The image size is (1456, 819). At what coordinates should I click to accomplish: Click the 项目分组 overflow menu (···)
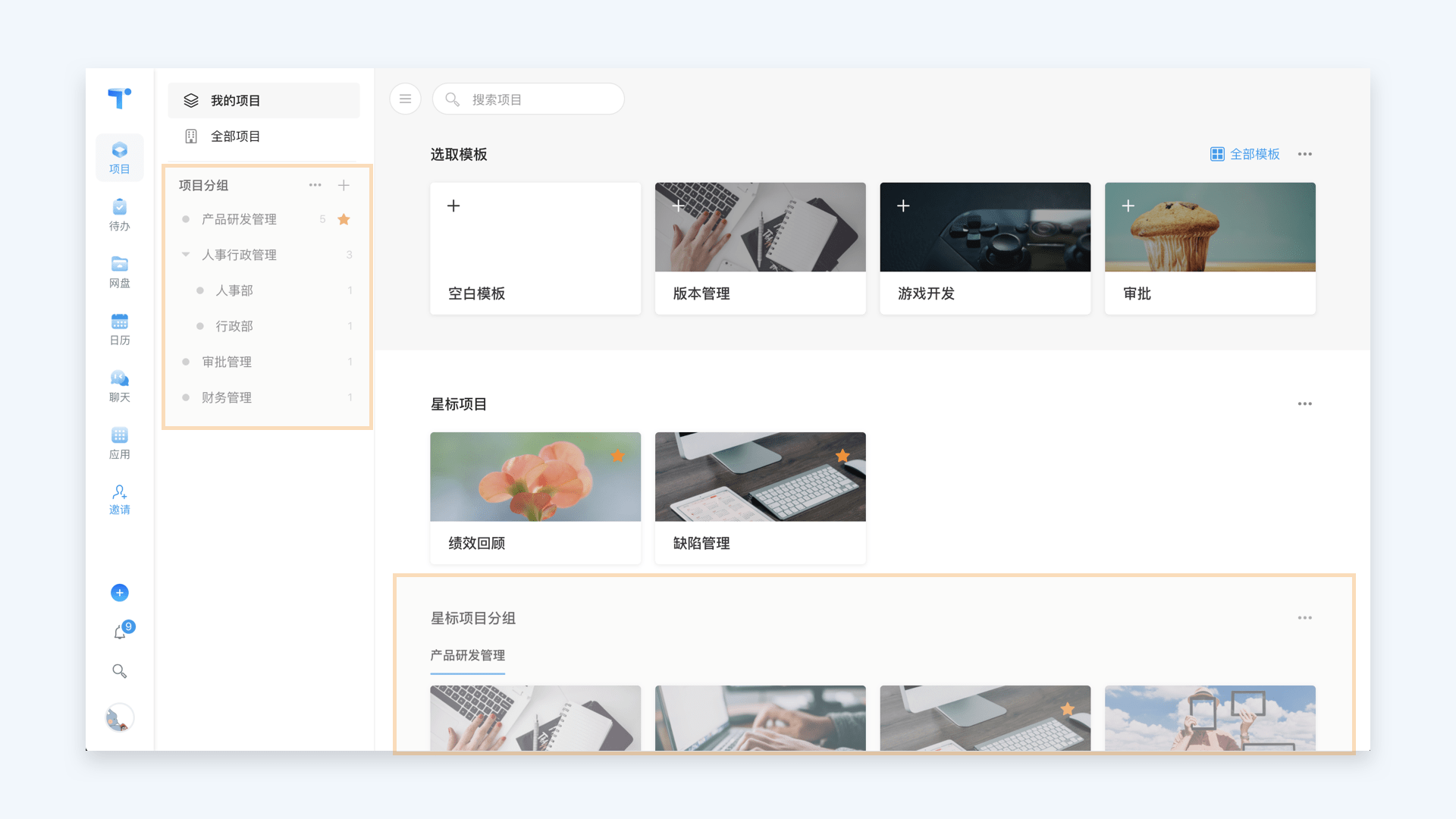pos(314,185)
